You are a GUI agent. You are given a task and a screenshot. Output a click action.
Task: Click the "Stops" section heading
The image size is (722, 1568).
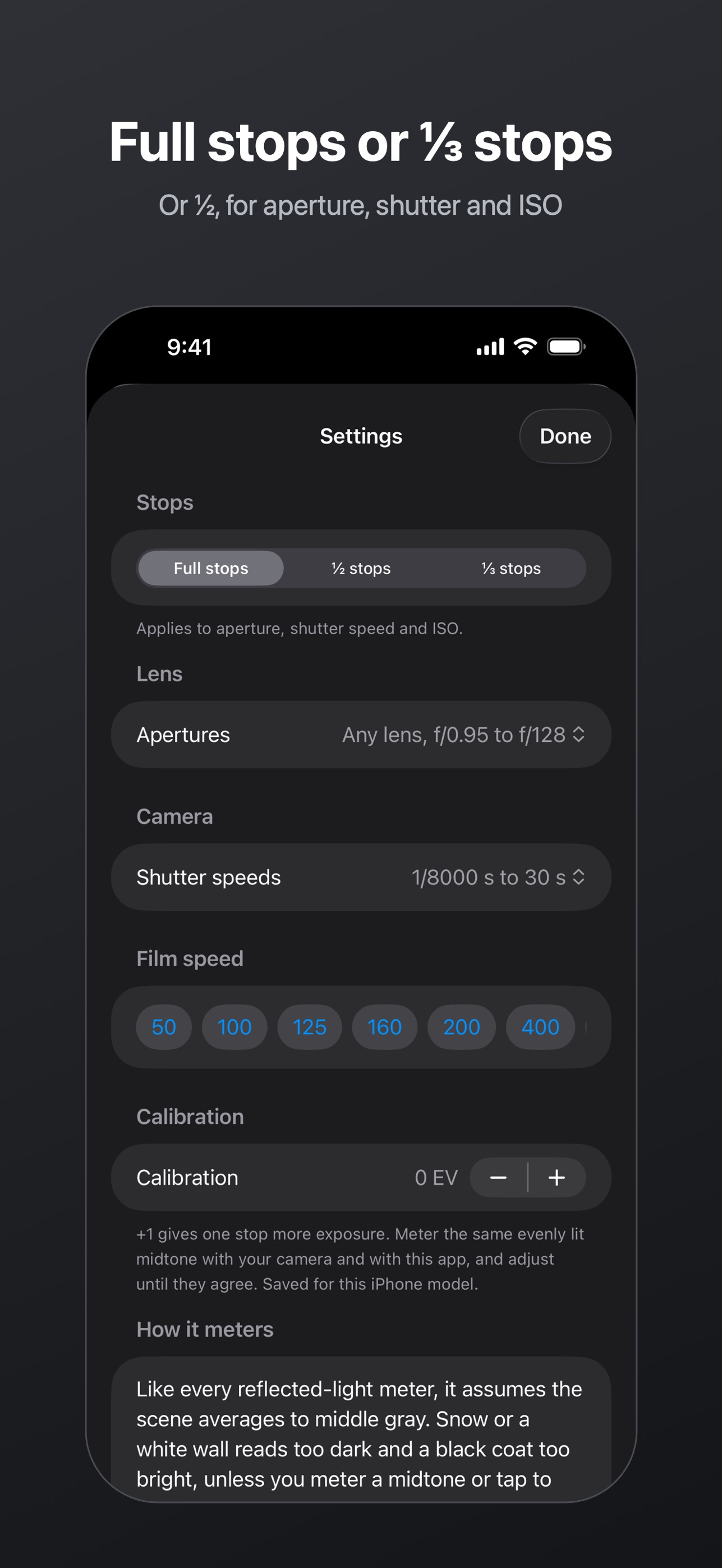tap(165, 503)
